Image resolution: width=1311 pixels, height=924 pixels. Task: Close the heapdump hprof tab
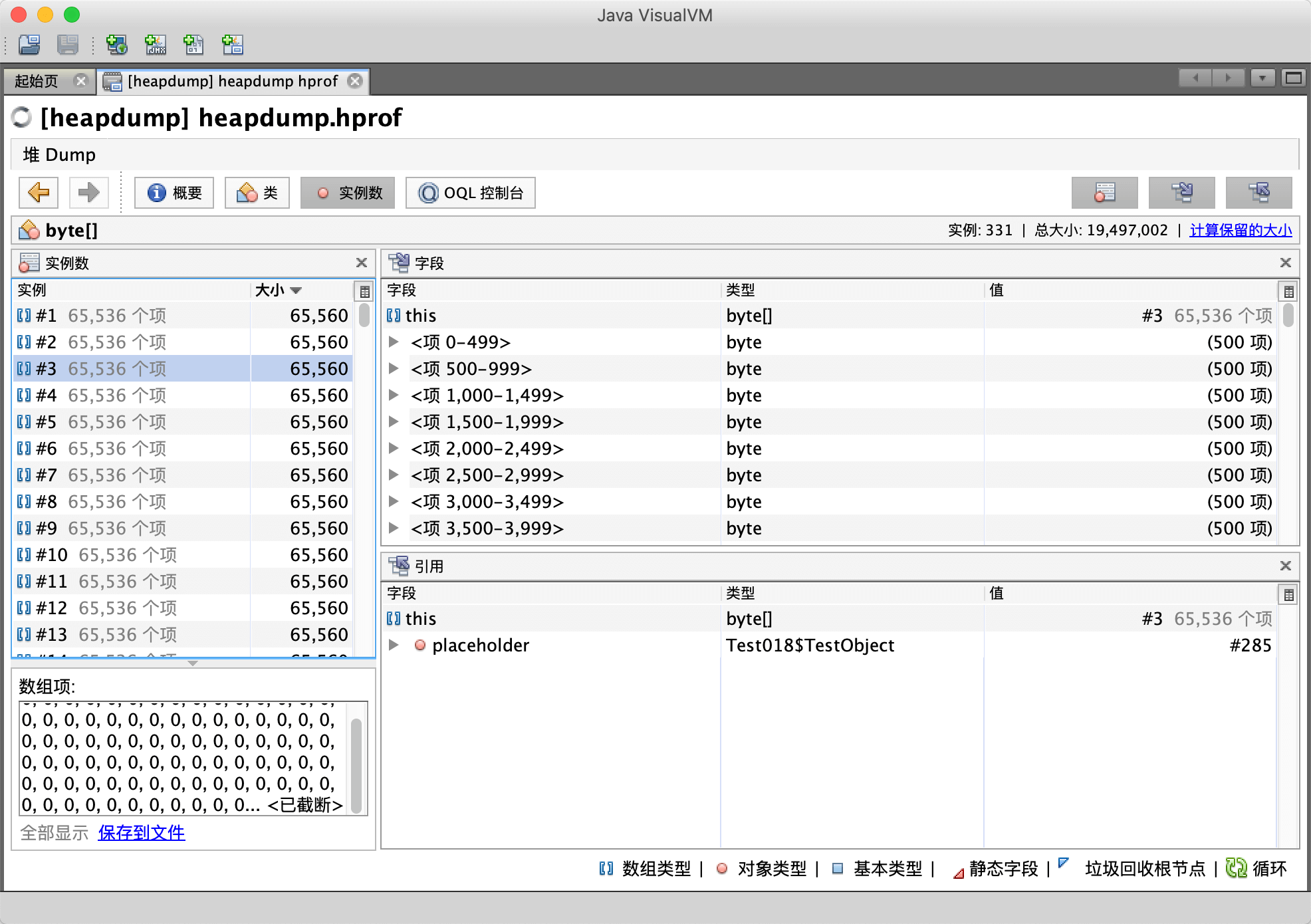(356, 81)
